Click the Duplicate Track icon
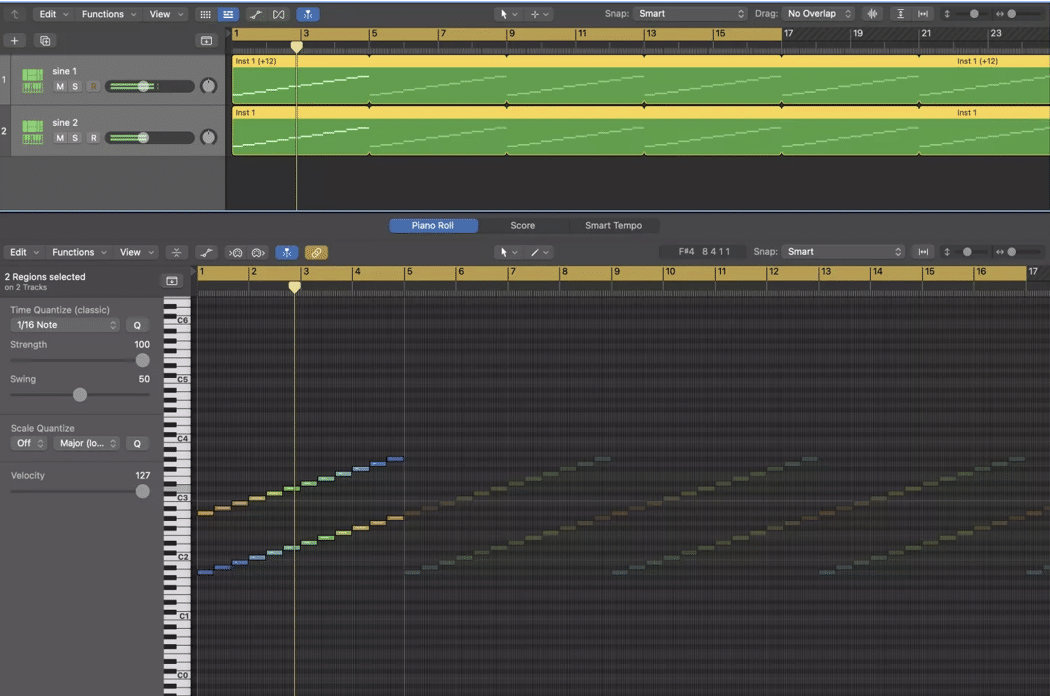 point(45,41)
